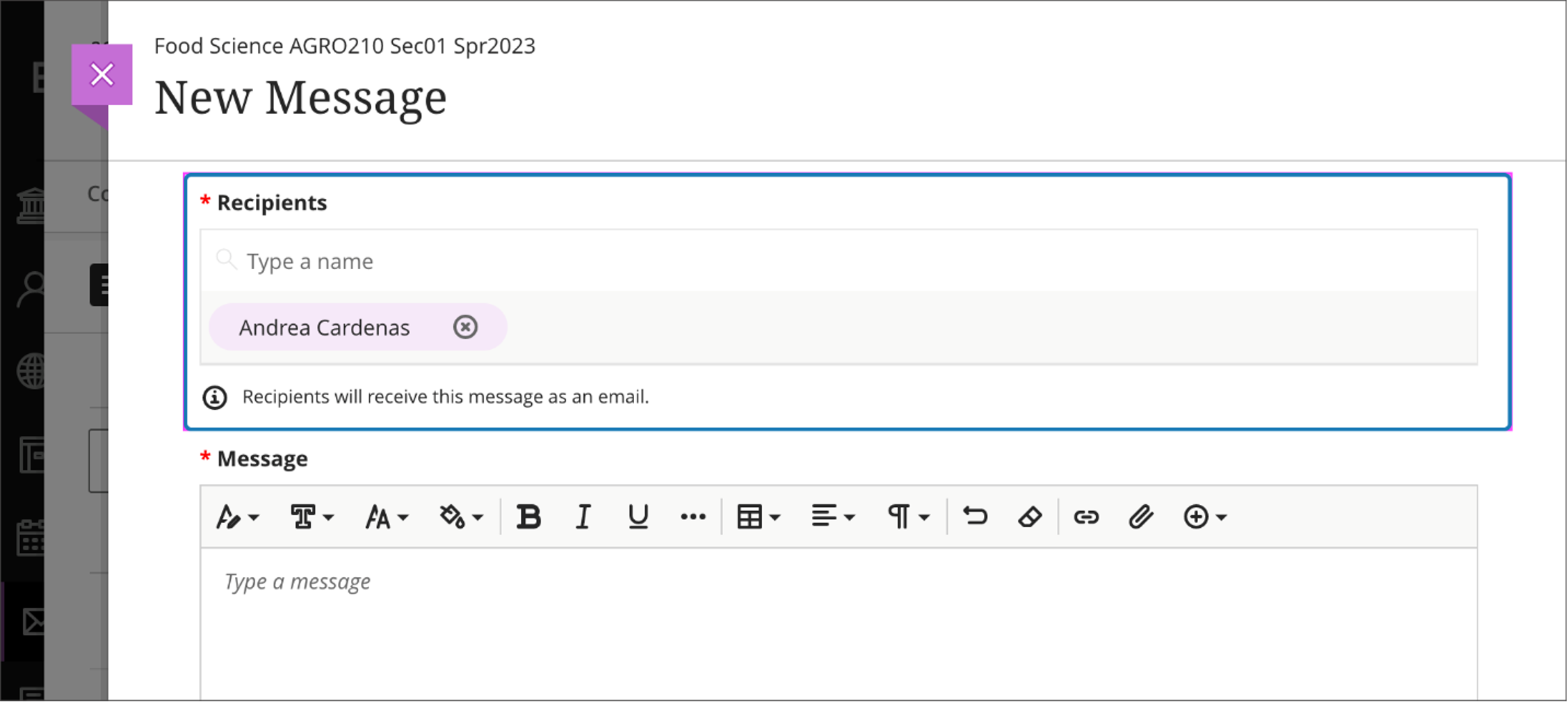Show more formatting options ellipsis
The height and width of the screenshot is (703, 1568).
coord(693,517)
